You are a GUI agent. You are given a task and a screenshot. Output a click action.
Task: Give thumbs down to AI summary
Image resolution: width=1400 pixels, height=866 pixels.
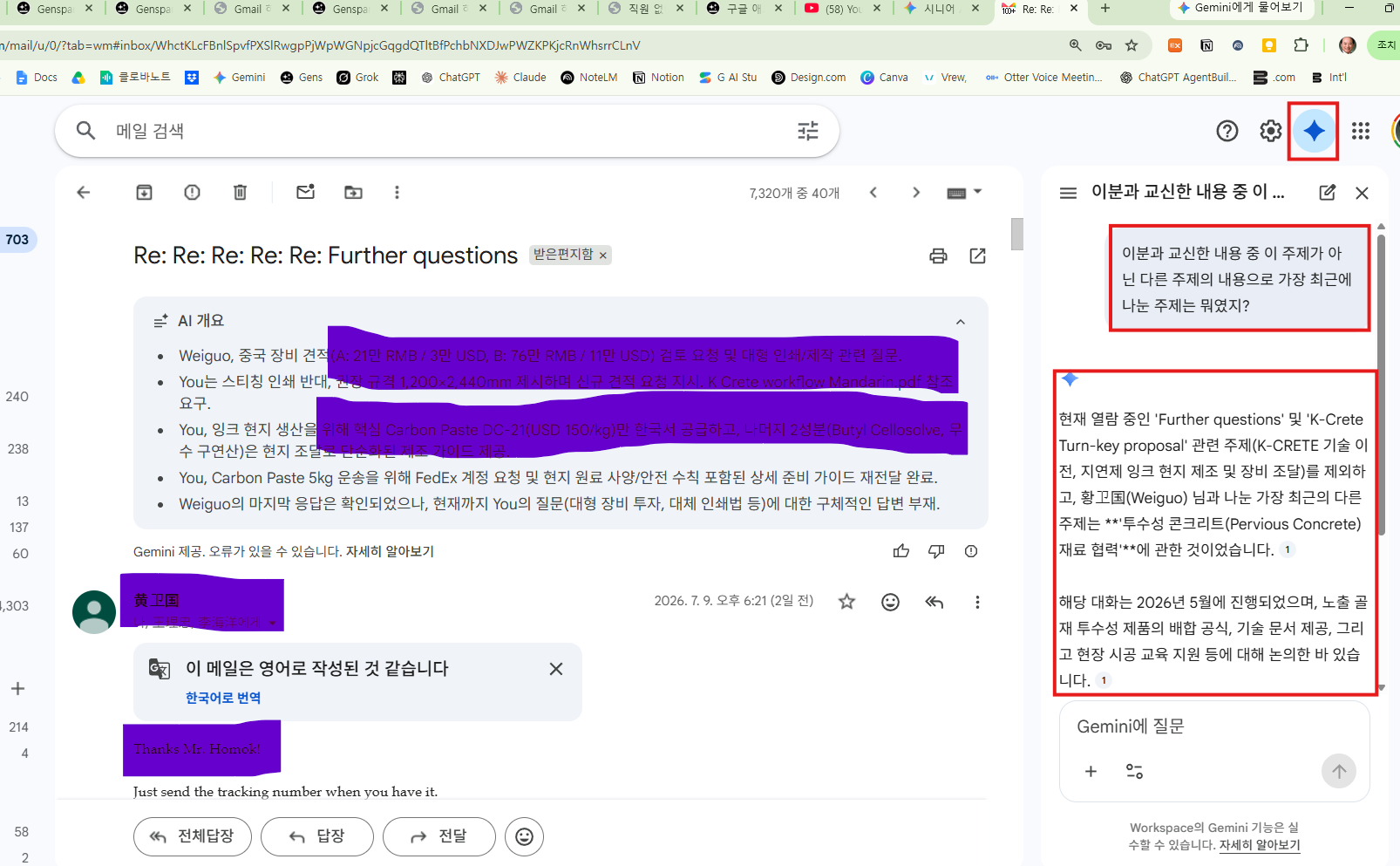click(x=936, y=551)
